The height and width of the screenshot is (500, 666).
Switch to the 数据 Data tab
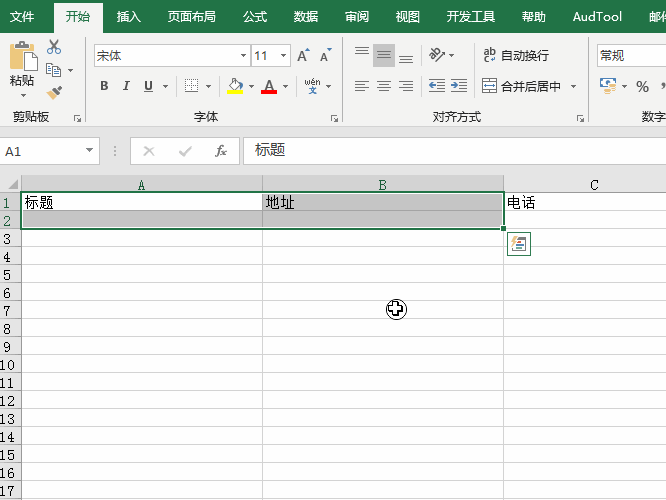(x=306, y=17)
